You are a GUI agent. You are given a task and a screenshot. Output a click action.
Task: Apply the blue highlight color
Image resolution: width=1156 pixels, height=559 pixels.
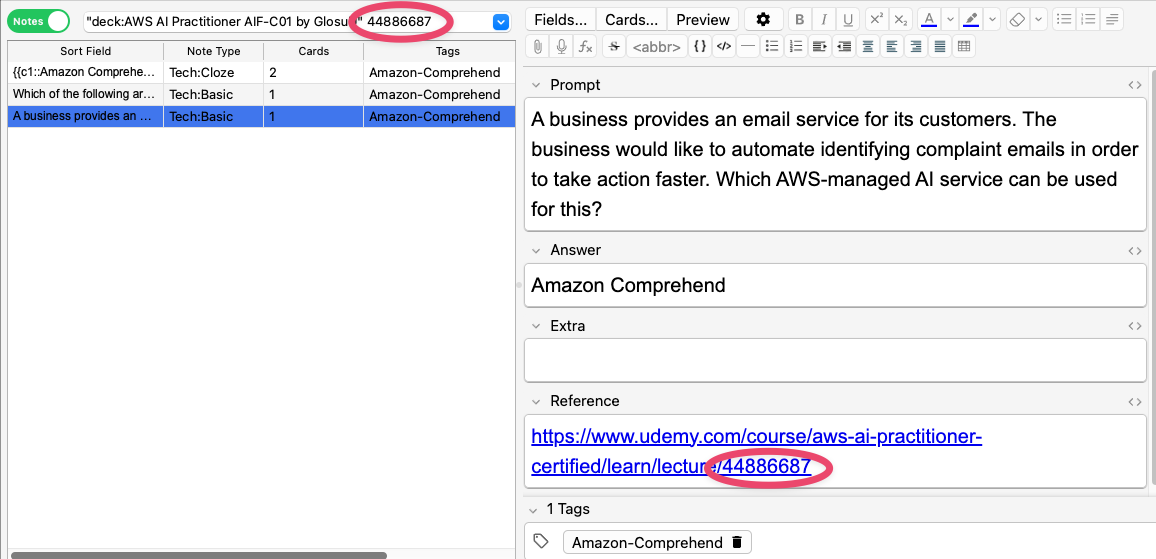[972, 19]
